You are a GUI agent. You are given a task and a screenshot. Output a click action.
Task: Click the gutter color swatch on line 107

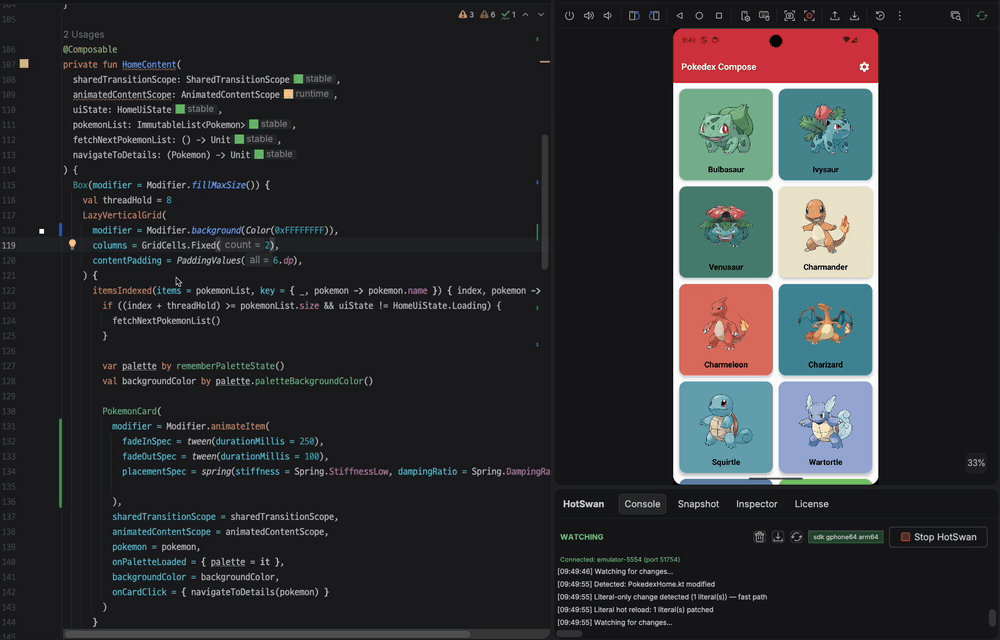click(x=24, y=64)
